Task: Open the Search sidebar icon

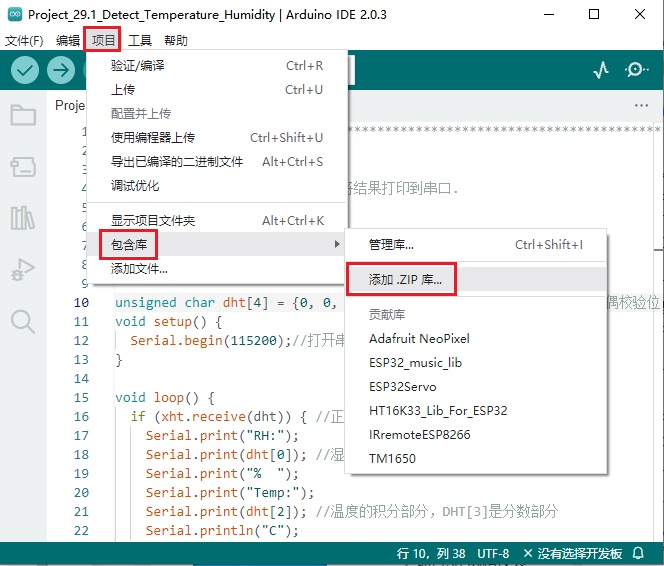Action: click(22, 321)
